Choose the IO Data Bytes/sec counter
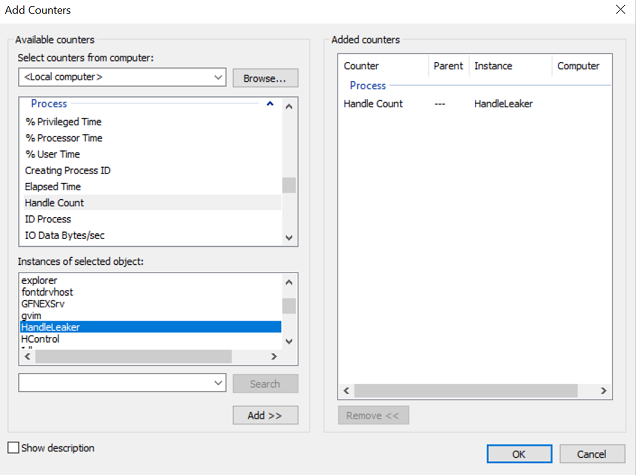The width and height of the screenshot is (636, 475). point(65,235)
